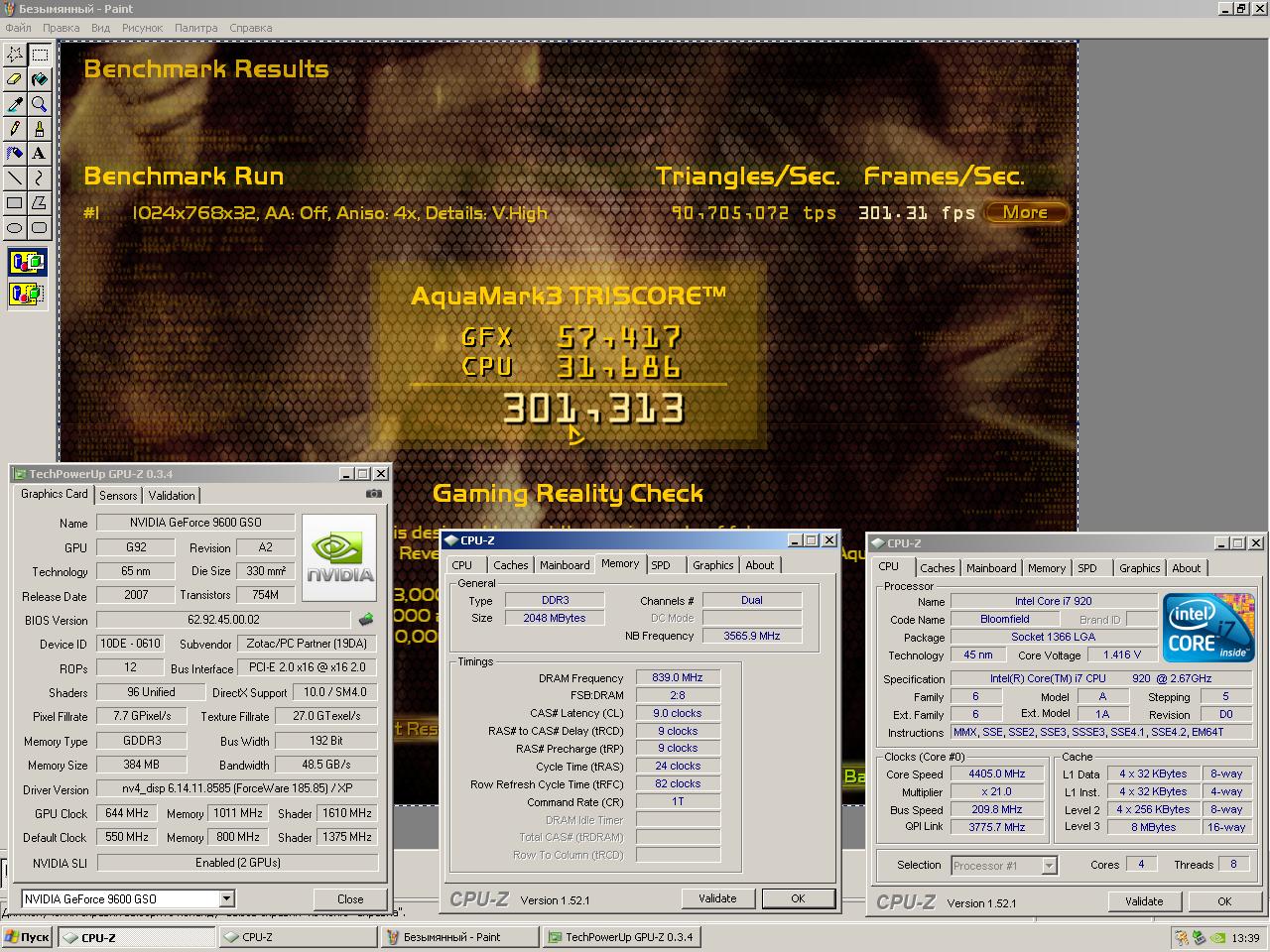Click the Close button in GPU-Z

click(x=350, y=899)
